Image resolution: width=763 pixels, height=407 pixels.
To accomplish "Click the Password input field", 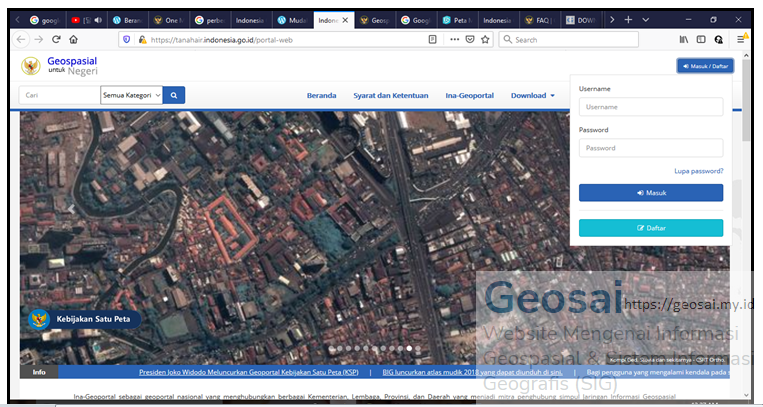I will (x=651, y=148).
